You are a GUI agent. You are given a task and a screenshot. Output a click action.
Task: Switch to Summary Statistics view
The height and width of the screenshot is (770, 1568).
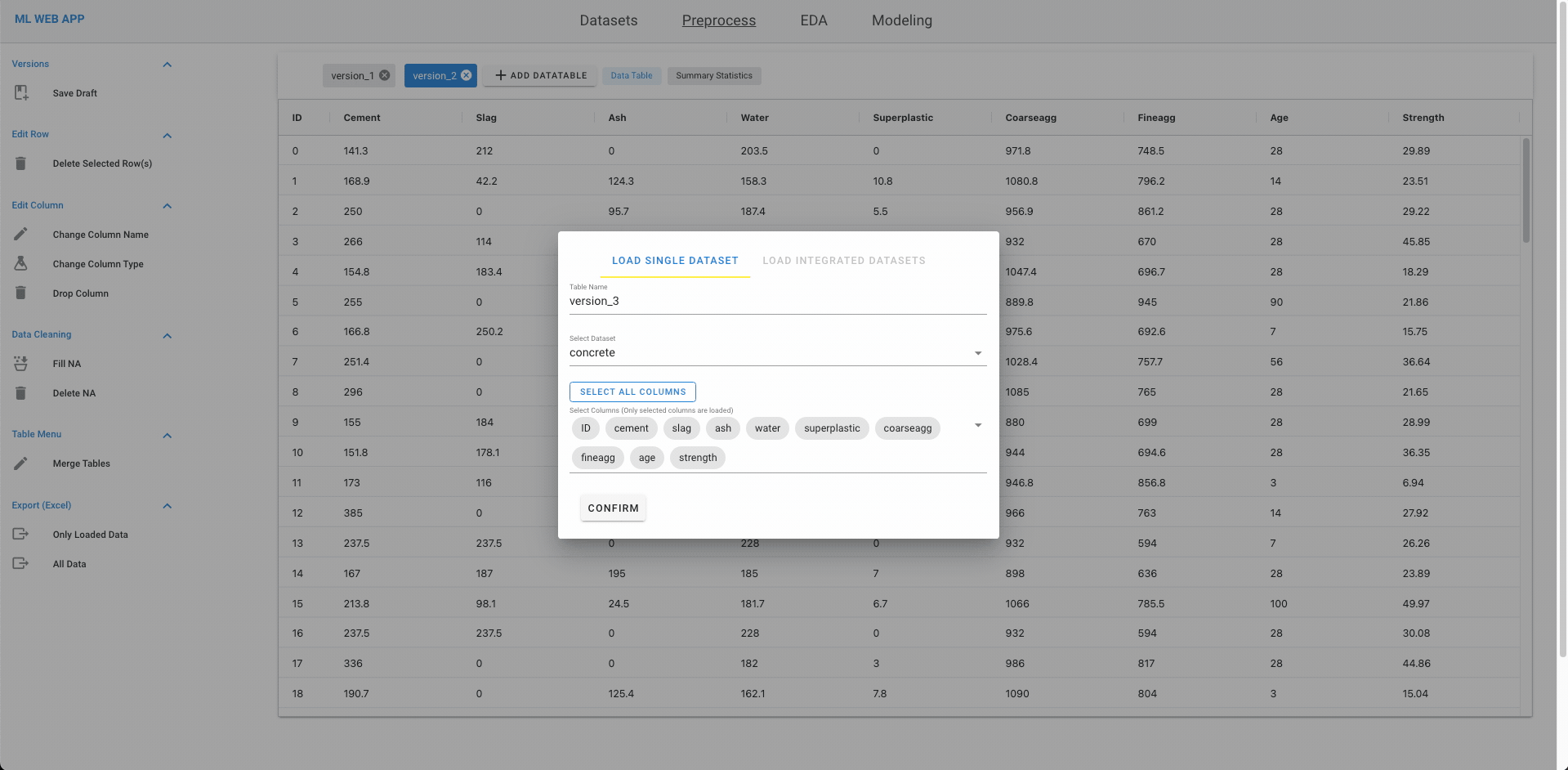coord(713,75)
